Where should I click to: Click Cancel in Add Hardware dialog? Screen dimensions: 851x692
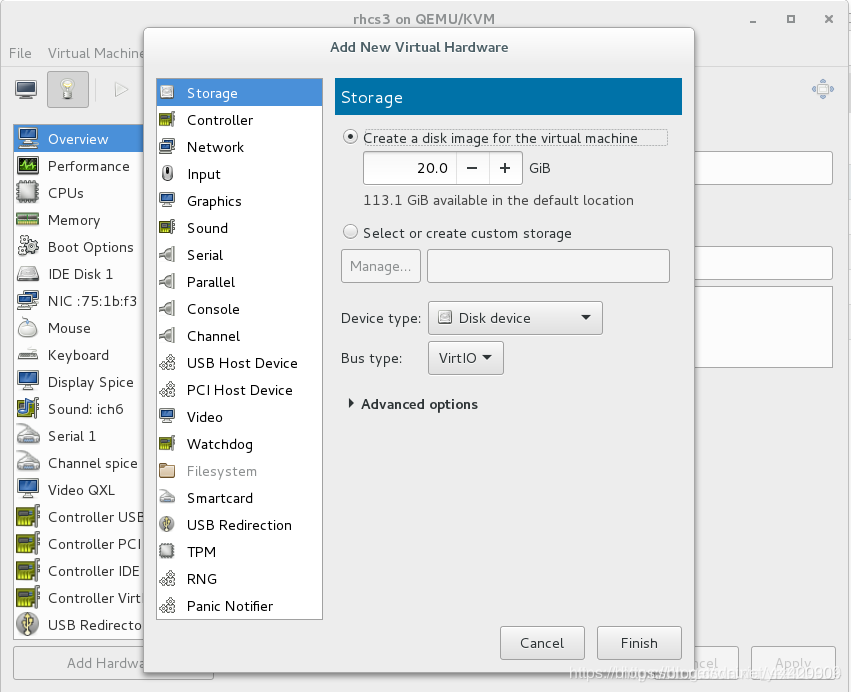tap(542, 643)
